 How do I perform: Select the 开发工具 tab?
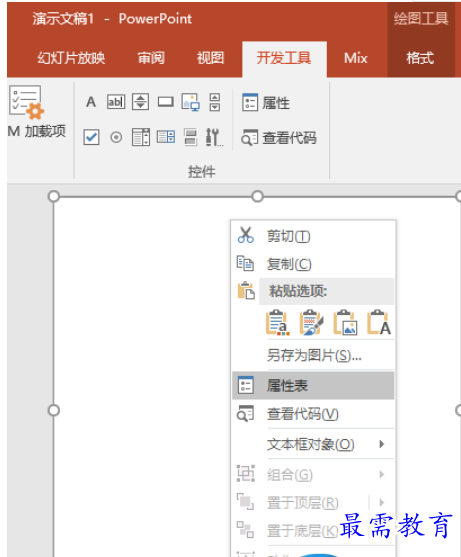coord(284,58)
